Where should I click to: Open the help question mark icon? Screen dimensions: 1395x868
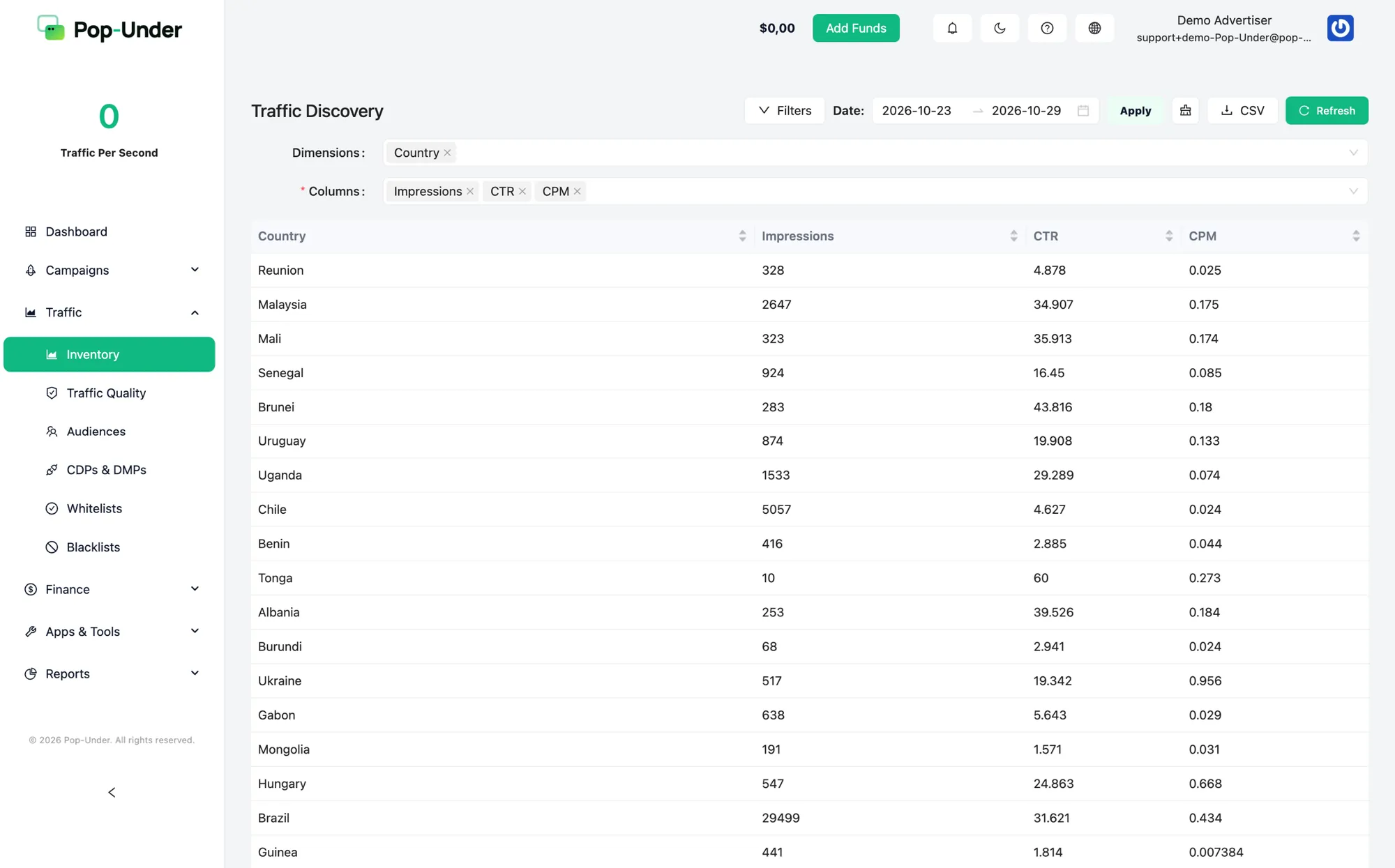tap(1047, 28)
